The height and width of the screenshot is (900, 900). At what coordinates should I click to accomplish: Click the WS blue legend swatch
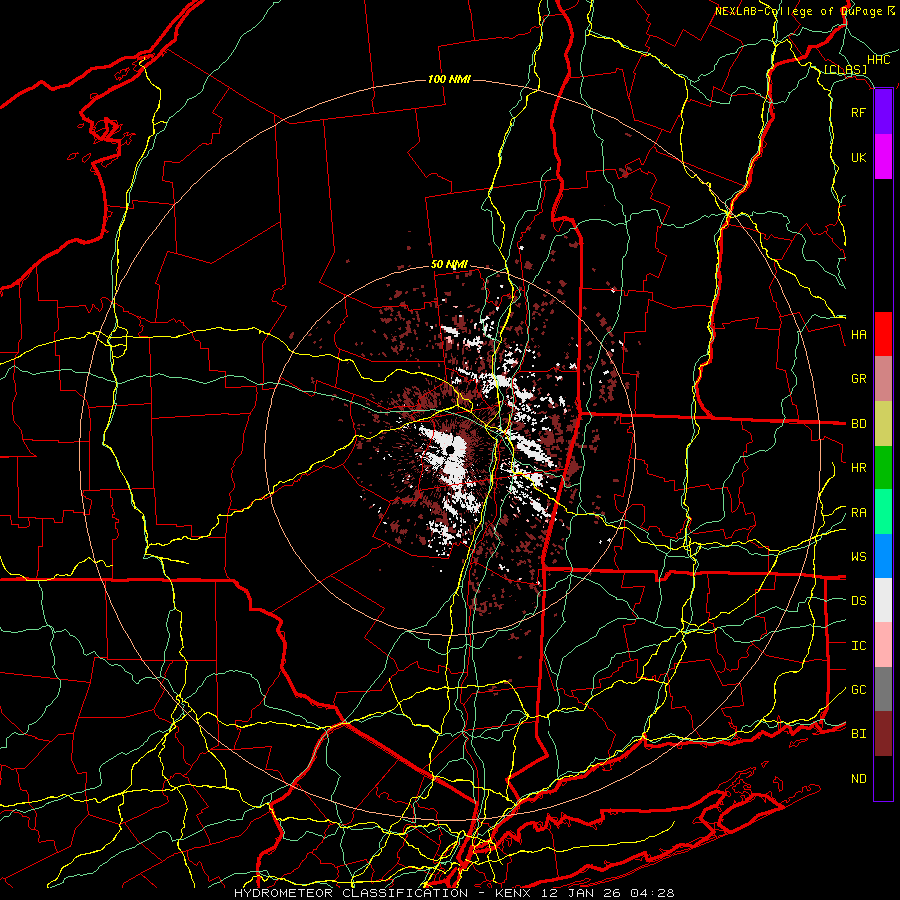883,556
